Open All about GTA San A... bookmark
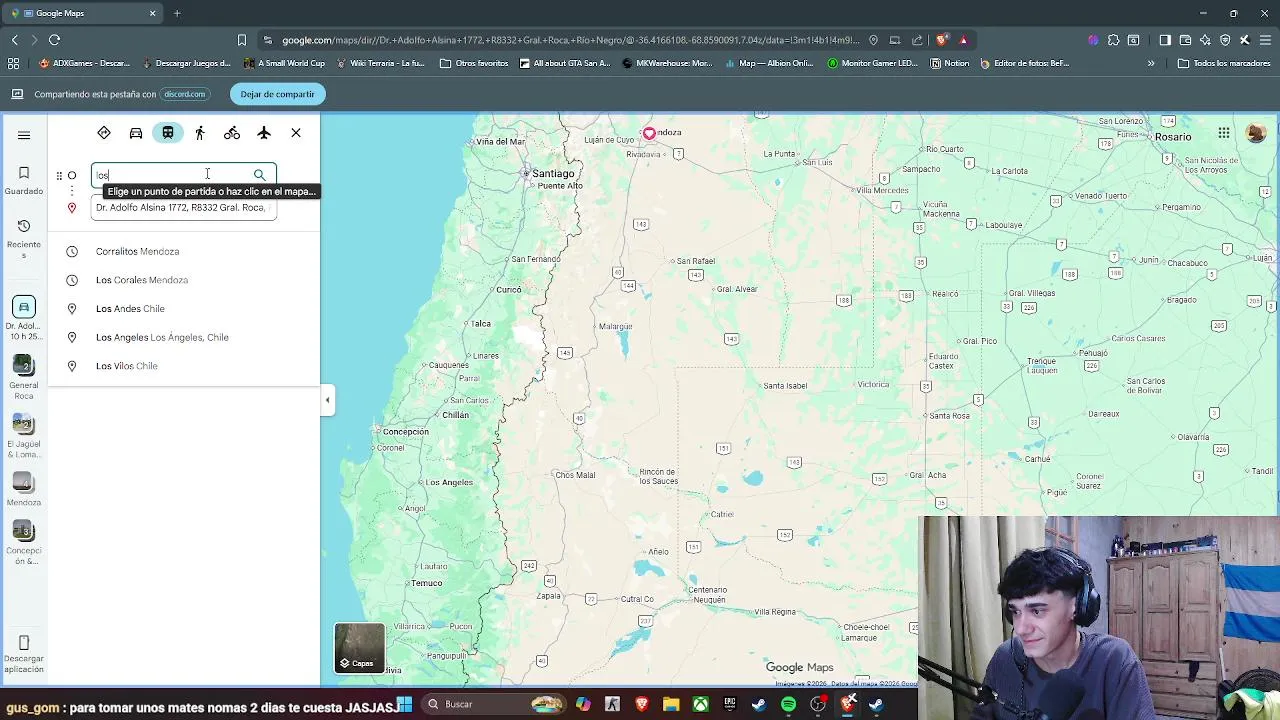The image size is (1280, 720). pyautogui.click(x=565, y=63)
